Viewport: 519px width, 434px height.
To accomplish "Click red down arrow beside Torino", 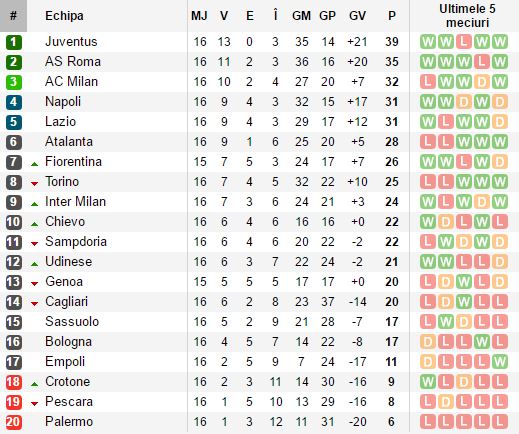I will point(34,184).
